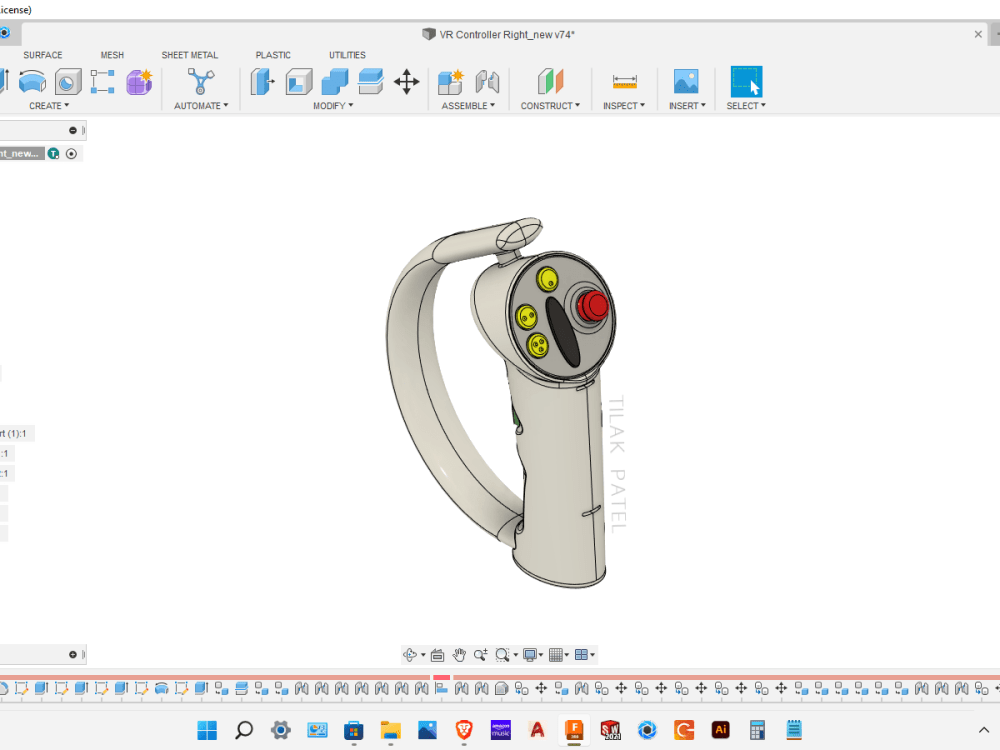Open Display Settings monitor icon

529,654
